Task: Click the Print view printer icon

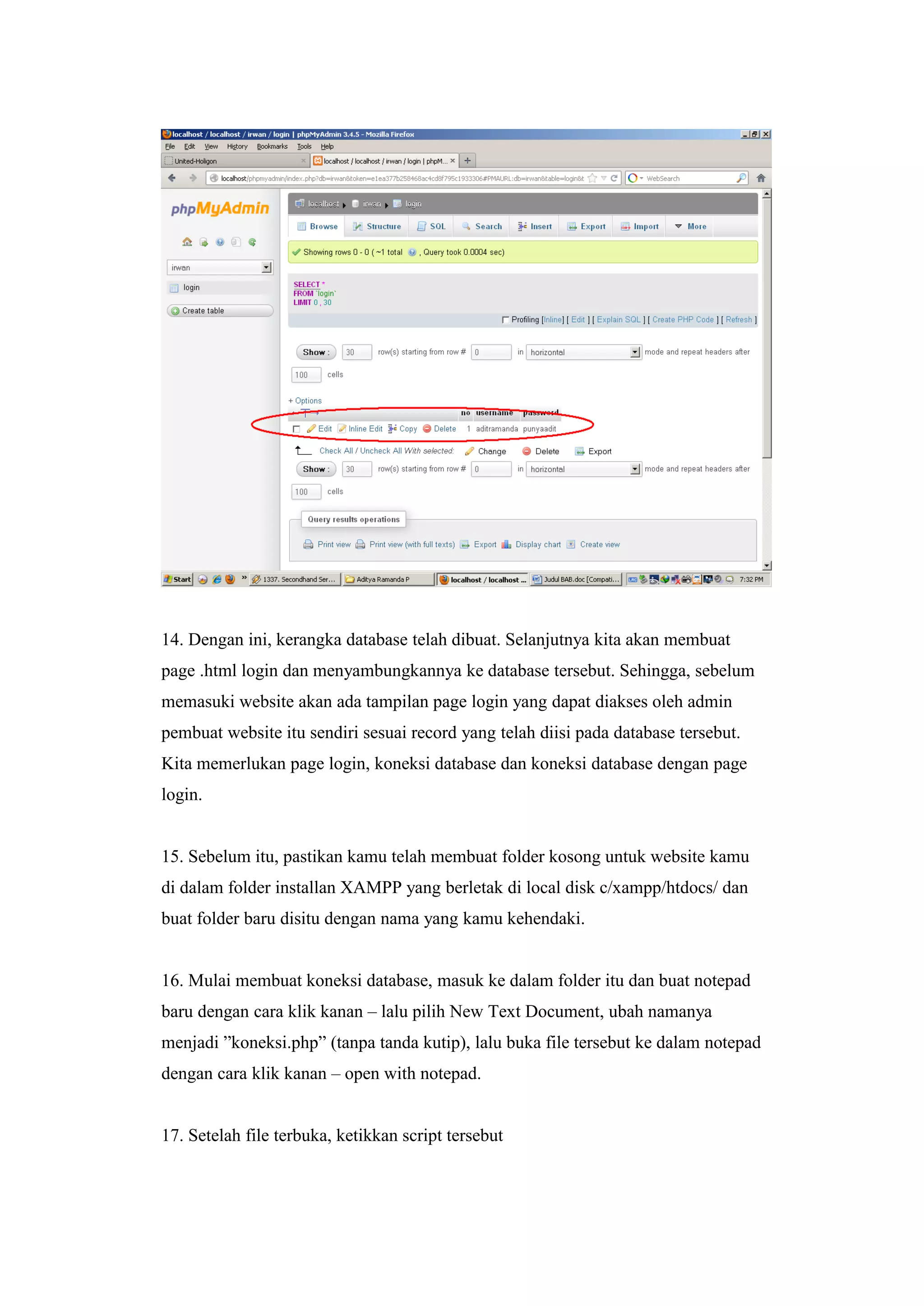Action: point(309,545)
